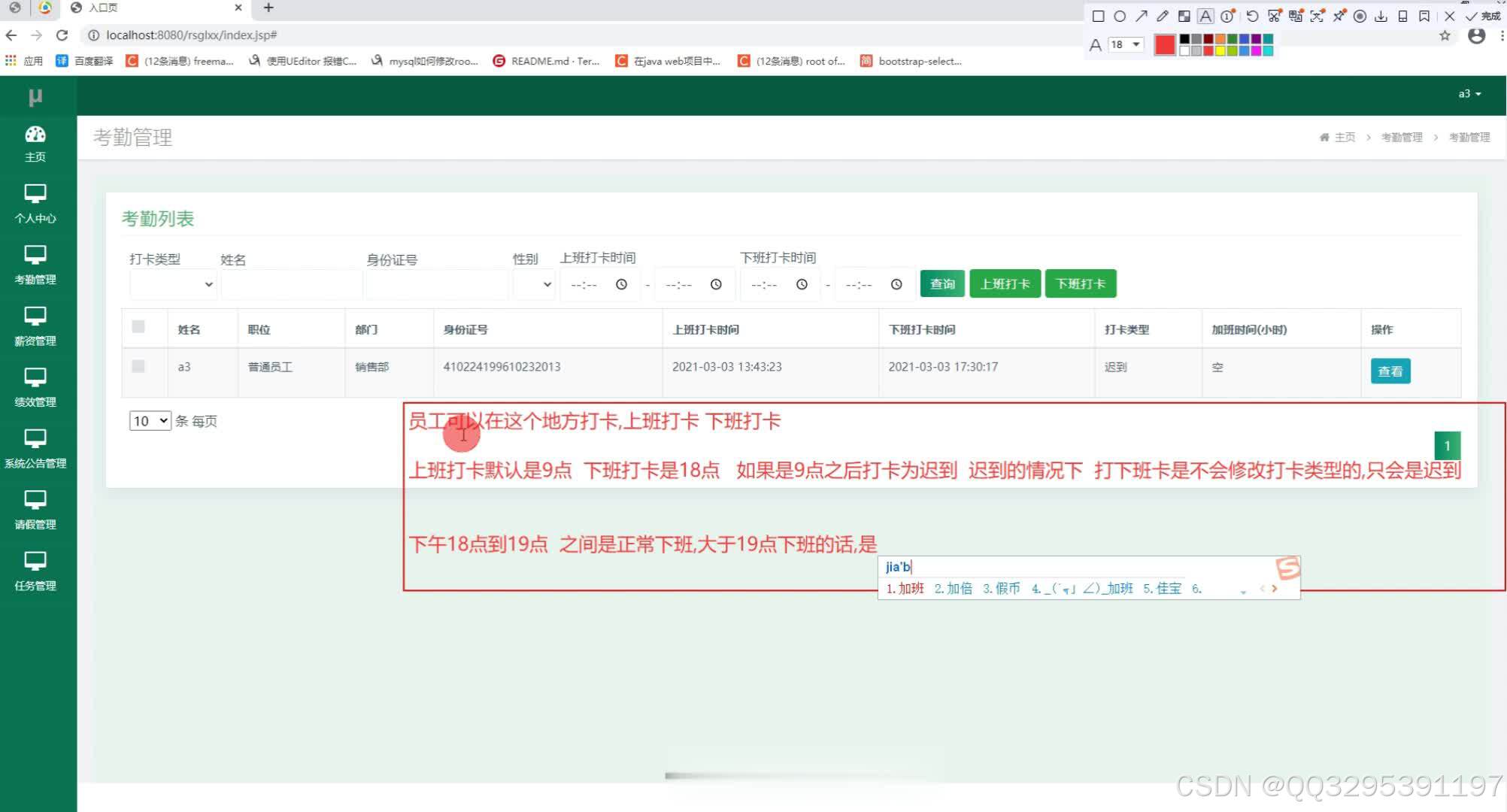The width and height of the screenshot is (1507, 812).
Task: Open the Chrome profile avatar
Action: [1476, 35]
